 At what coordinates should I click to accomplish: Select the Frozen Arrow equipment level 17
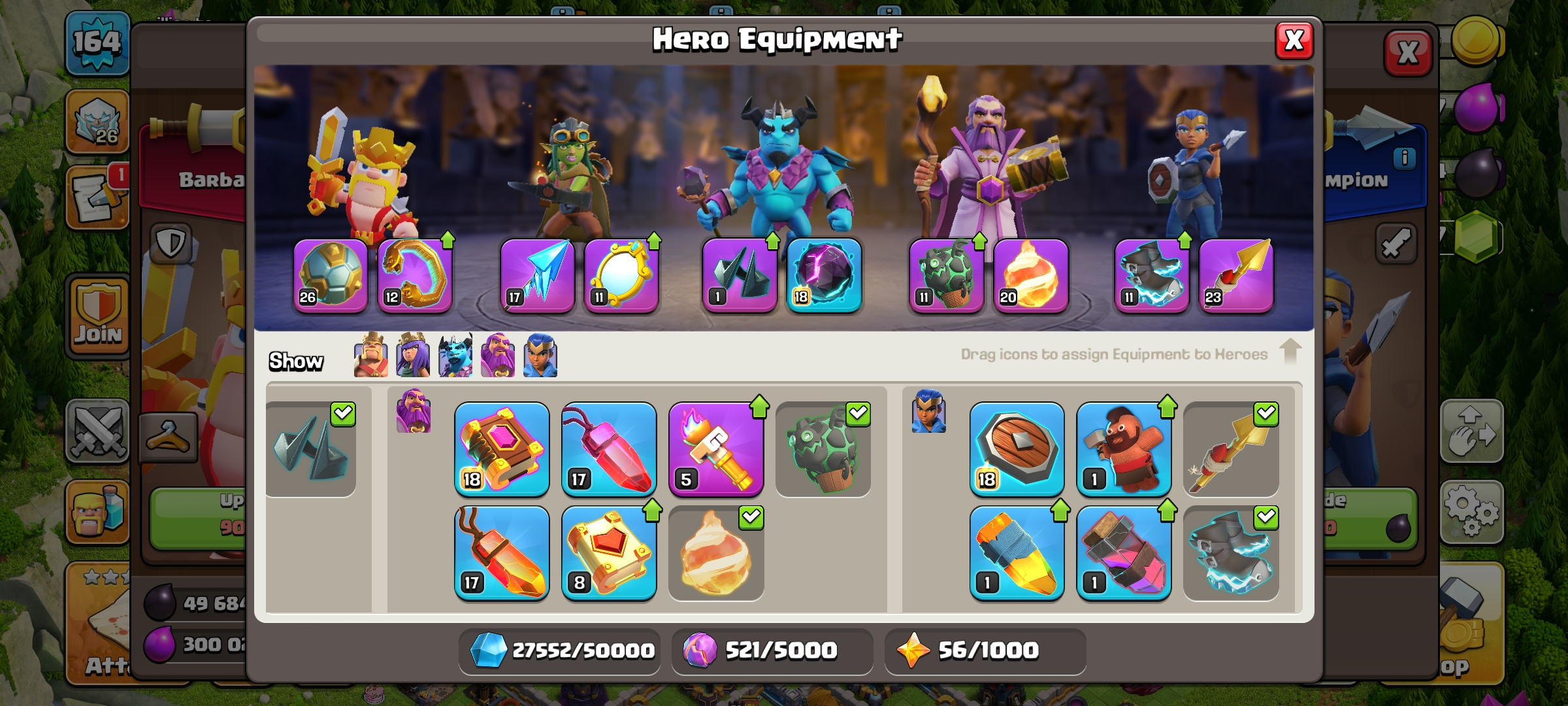pos(537,275)
